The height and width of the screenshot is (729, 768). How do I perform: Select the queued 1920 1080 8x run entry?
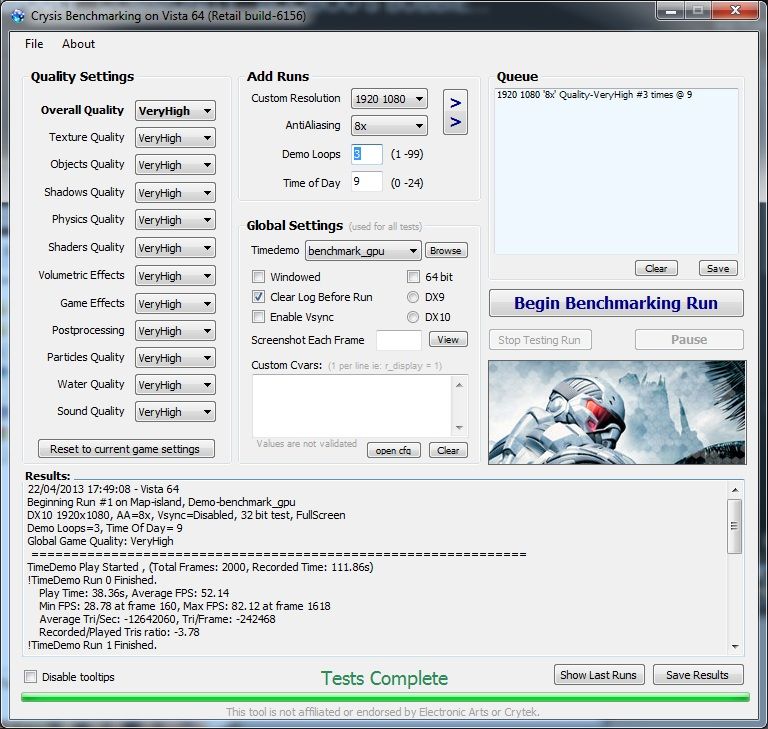coord(594,95)
